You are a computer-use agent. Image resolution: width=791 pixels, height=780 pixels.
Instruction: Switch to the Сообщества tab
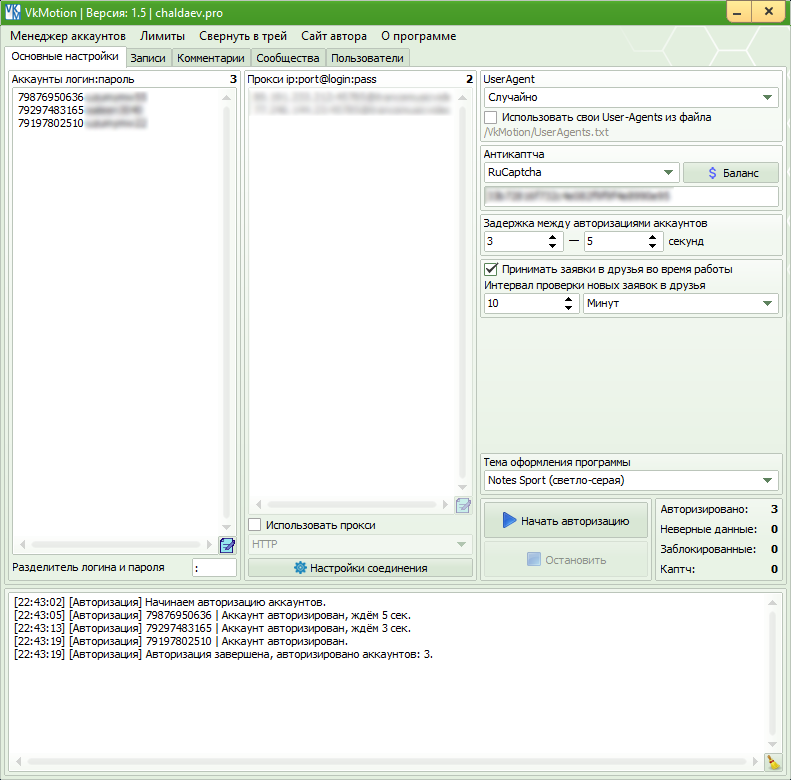pos(287,58)
